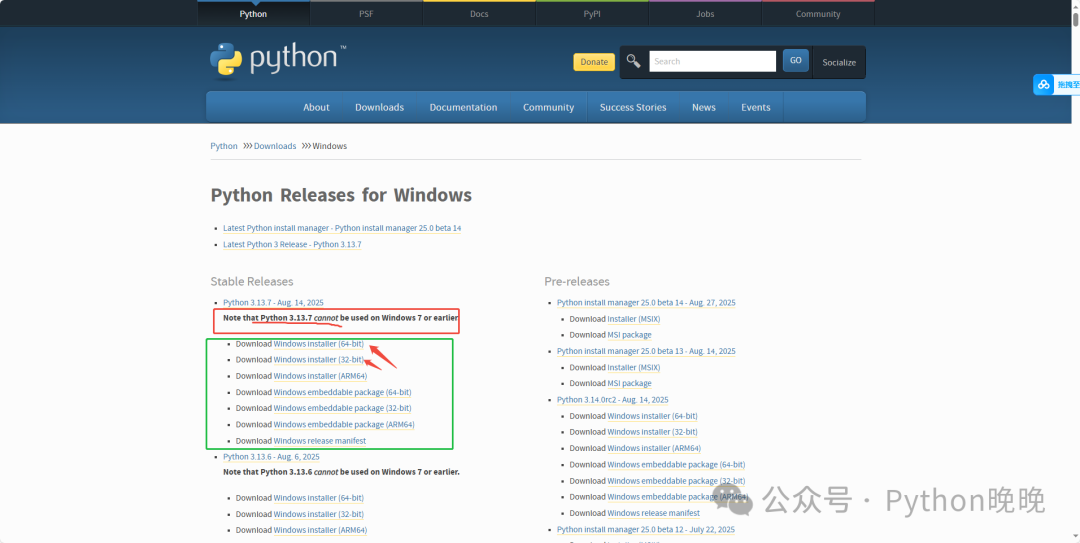The image size is (1080, 543).
Task: Download Python 3.13.7 Windows installer (ARM64)
Action: (320, 376)
